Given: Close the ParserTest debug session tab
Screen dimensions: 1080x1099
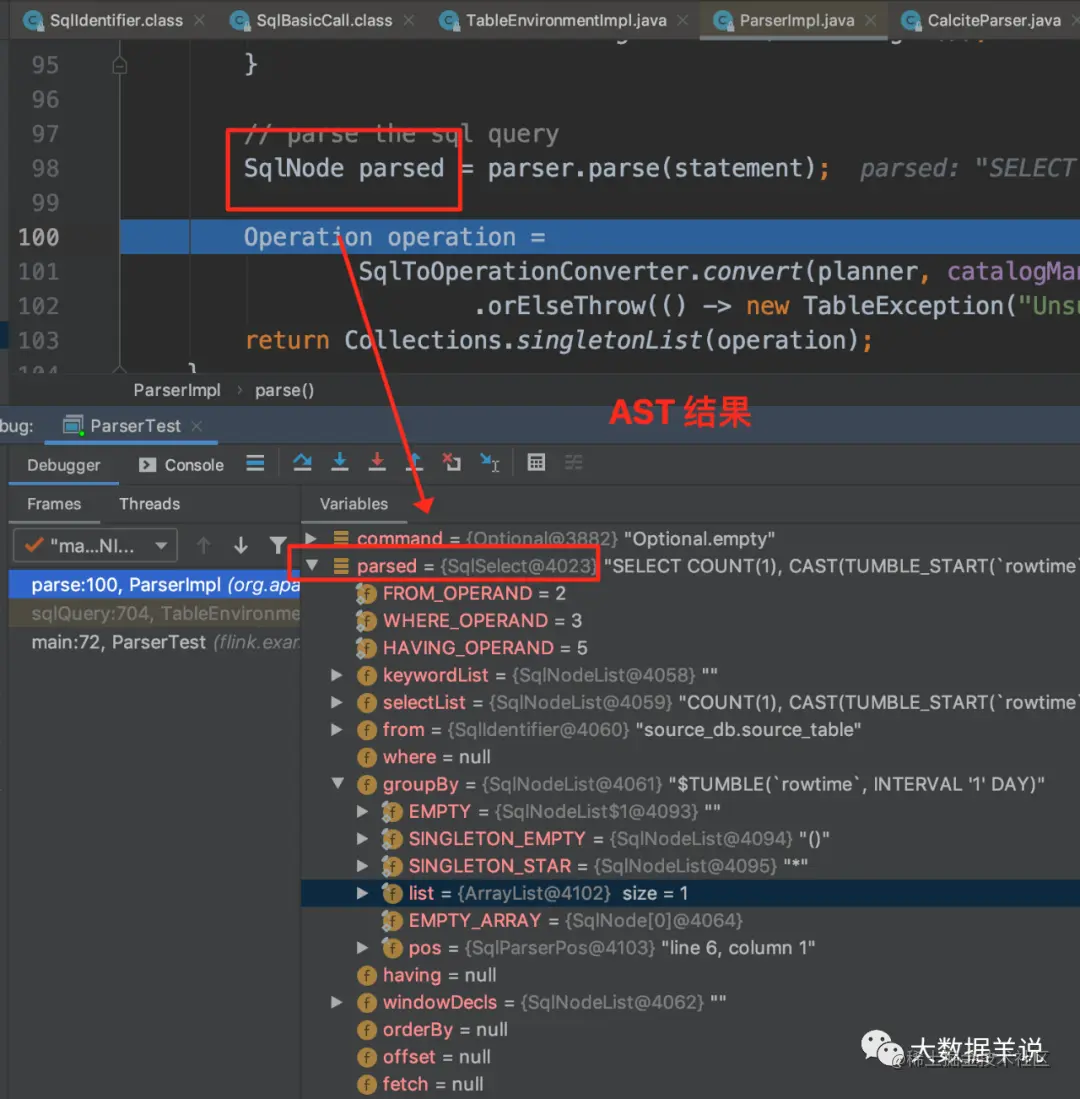Looking at the screenshot, I should coord(197,426).
